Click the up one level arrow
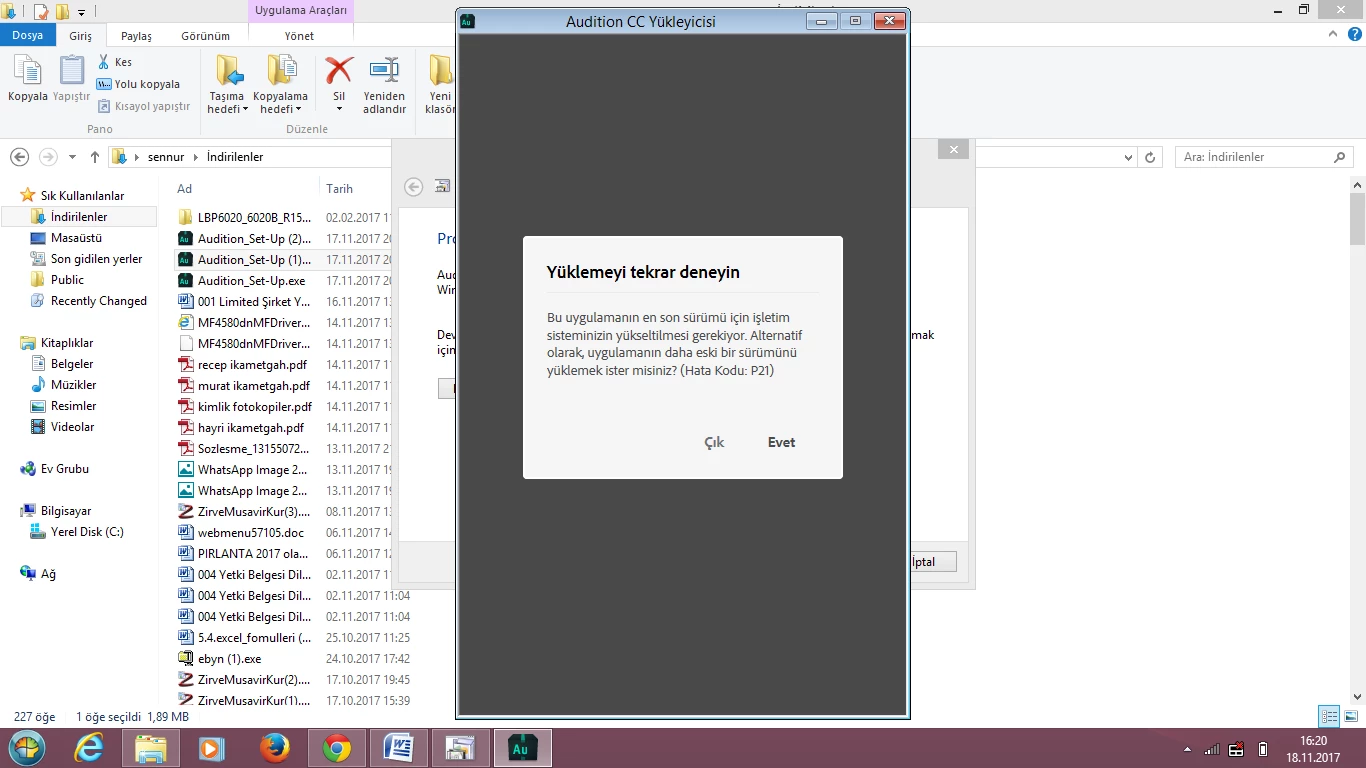The image size is (1366, 768). (95, 157)
